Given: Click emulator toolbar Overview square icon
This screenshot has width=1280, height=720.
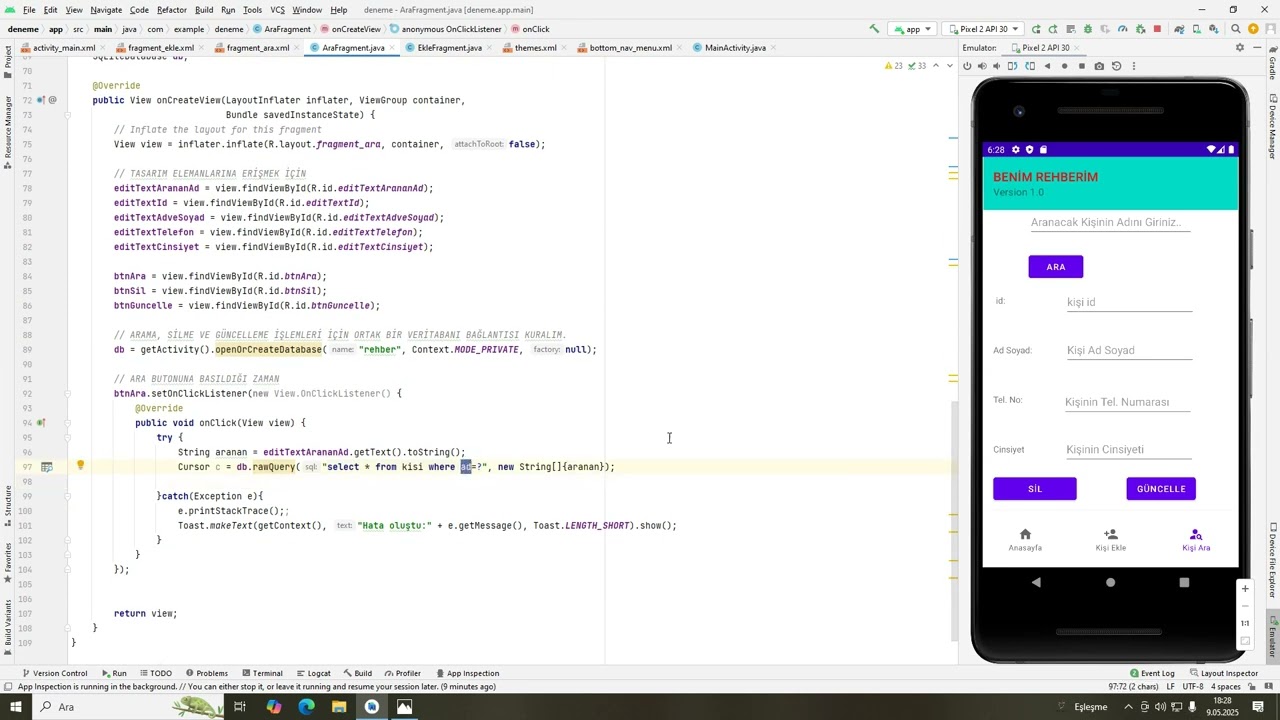Looking at the screenshot, I should click(1081, 66).
